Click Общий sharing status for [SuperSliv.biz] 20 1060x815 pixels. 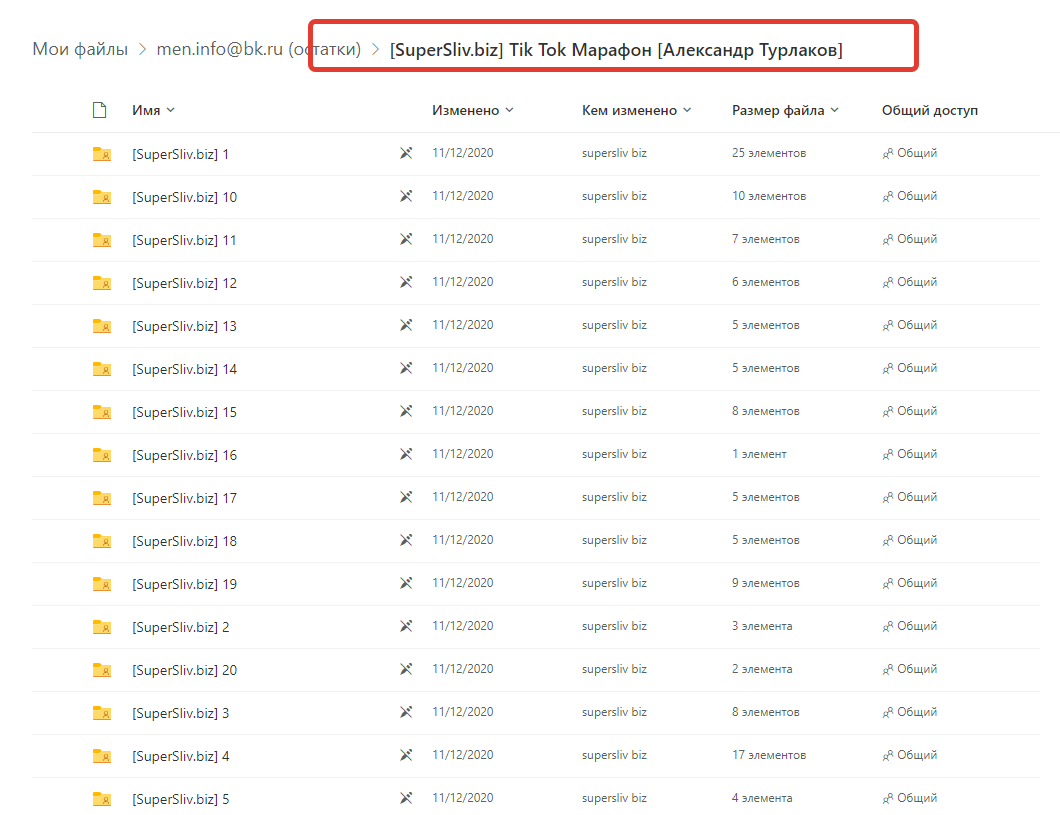pos(909,669)
